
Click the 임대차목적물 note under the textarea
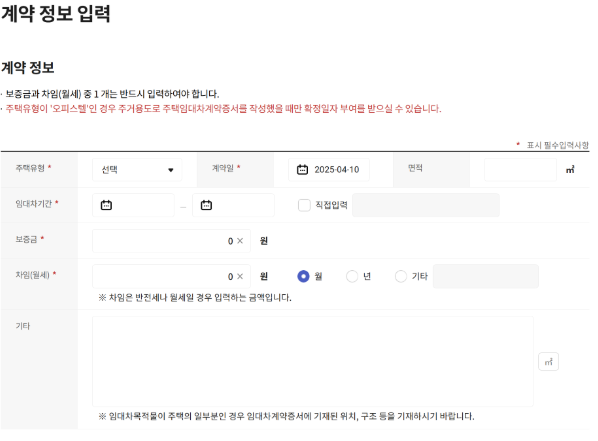click(286, 416)
